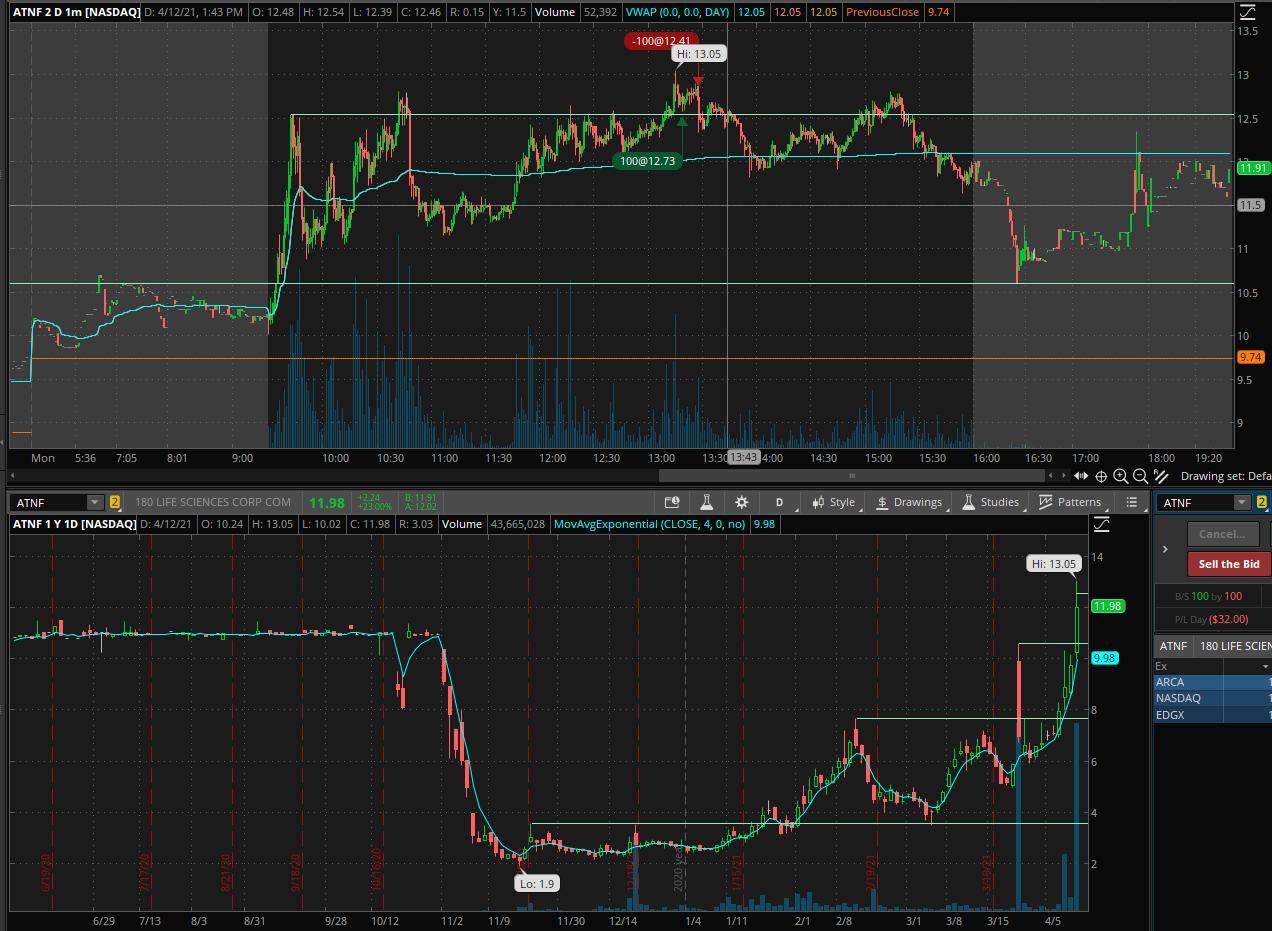Select the crosshair pointer tool icon
Image resolution: width=1272 pixels, height=931 pixels.
[1101, 476]
